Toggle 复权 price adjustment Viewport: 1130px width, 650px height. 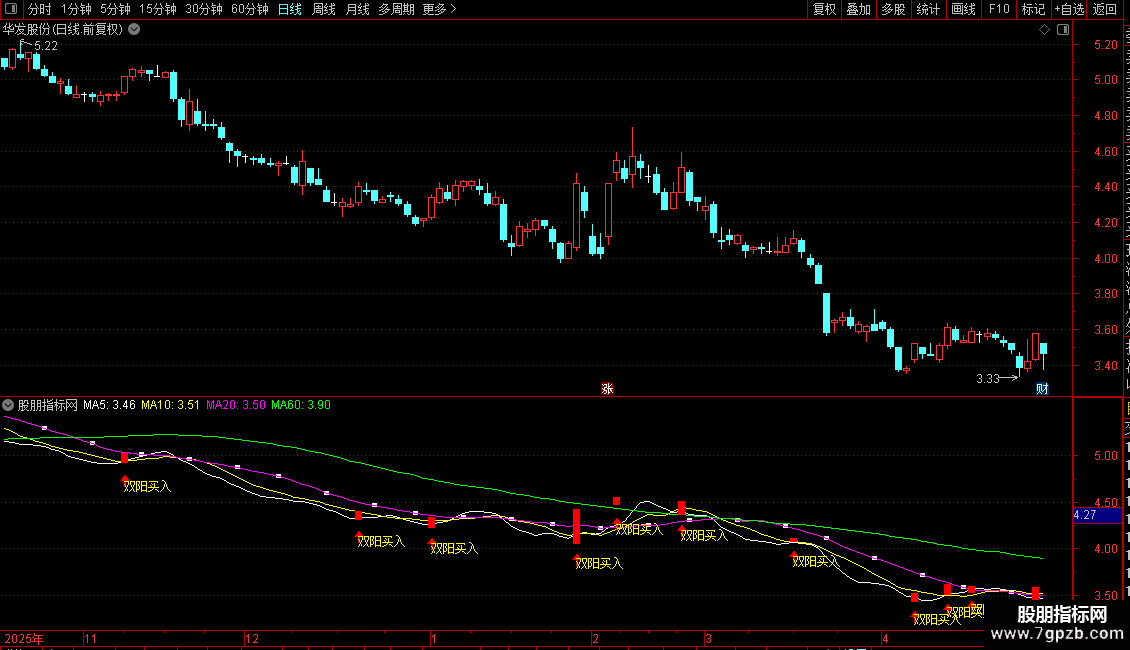pos(824,9)
